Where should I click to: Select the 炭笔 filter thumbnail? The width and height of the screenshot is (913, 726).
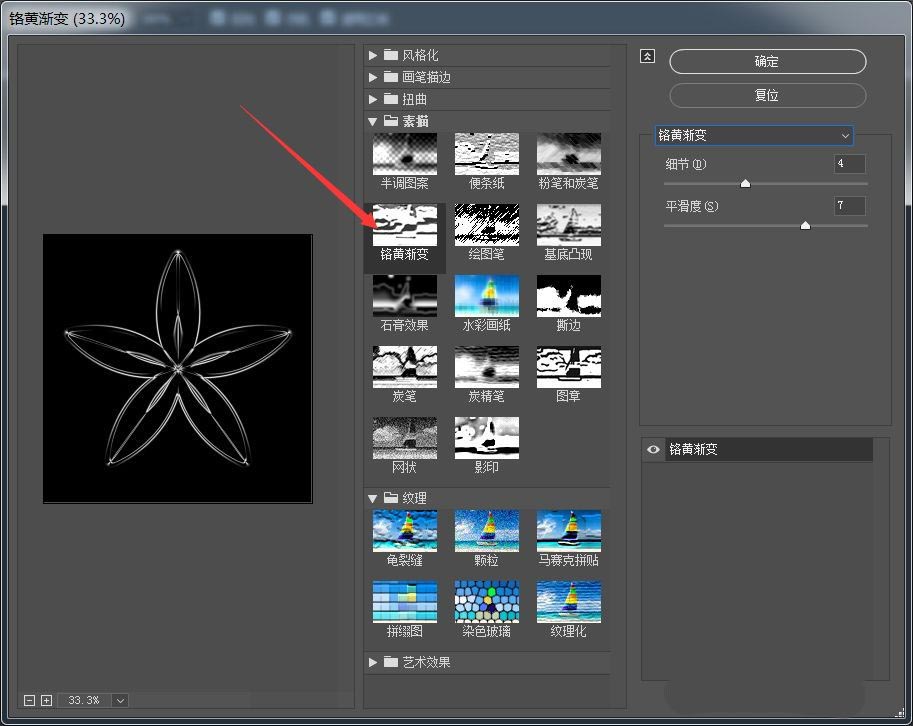pyautogui.click(x=405, y=367)
